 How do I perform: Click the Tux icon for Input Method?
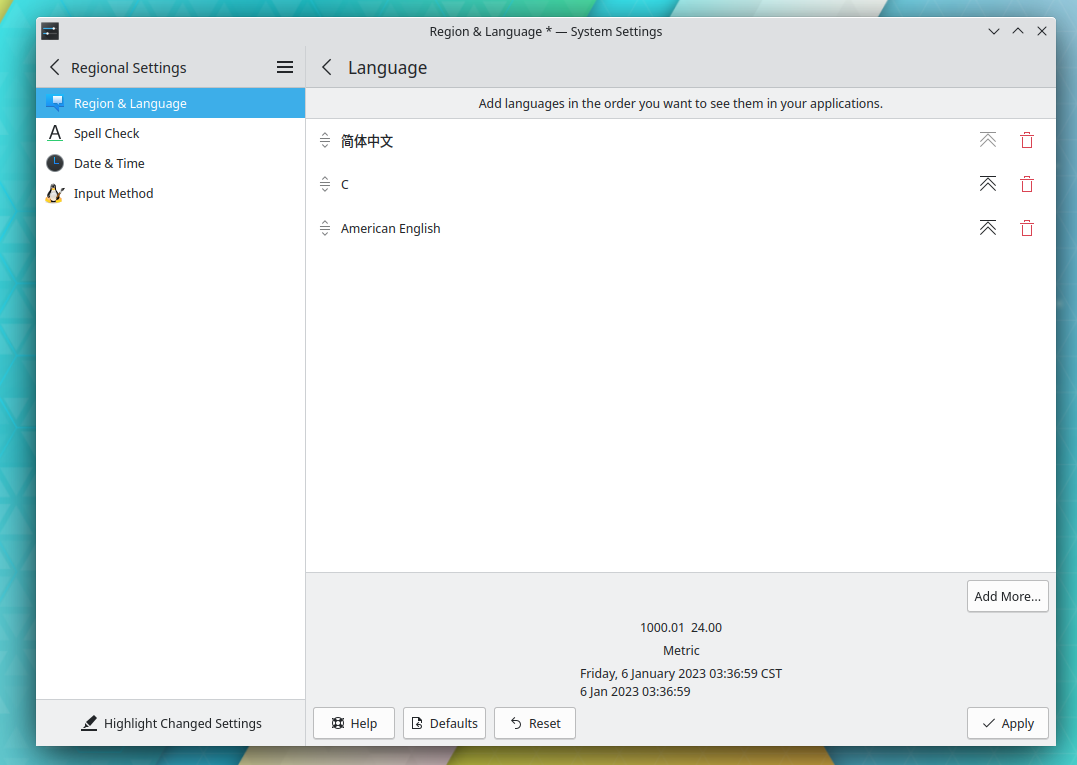point(54,193)
